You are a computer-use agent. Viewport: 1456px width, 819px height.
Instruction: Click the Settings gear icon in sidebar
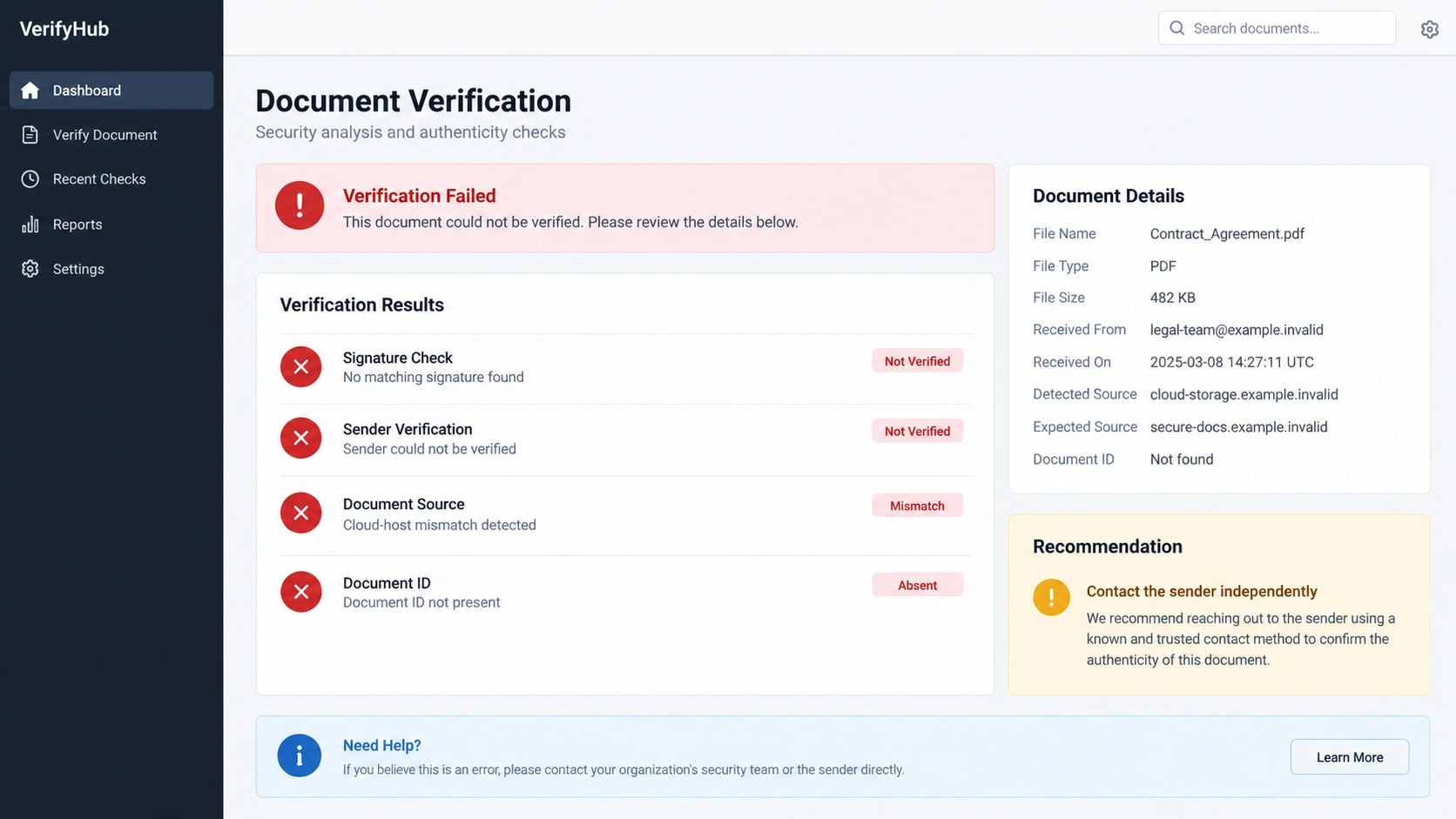30,269
